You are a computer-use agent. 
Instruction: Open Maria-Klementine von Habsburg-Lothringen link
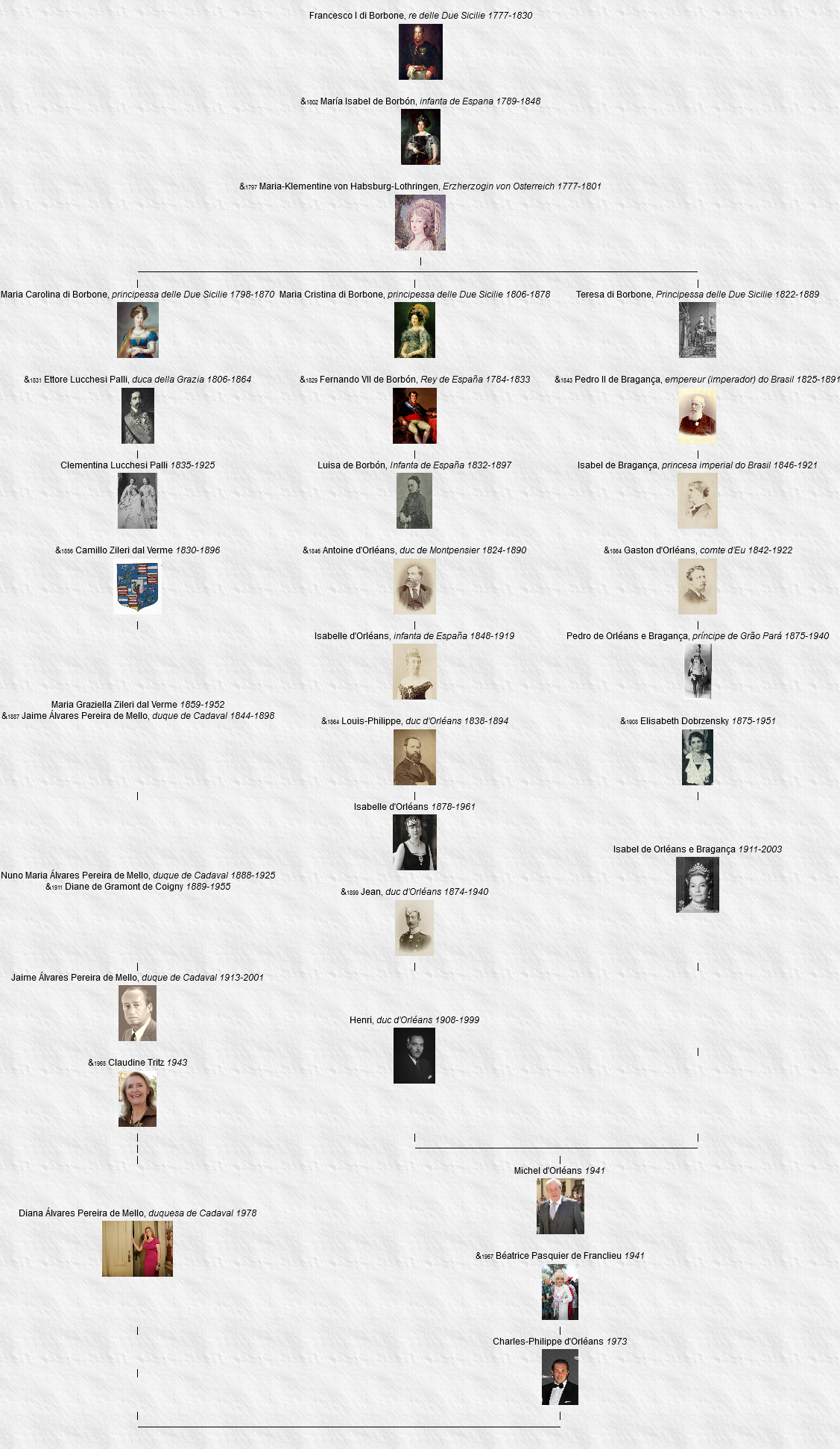(x=349, y=186)
